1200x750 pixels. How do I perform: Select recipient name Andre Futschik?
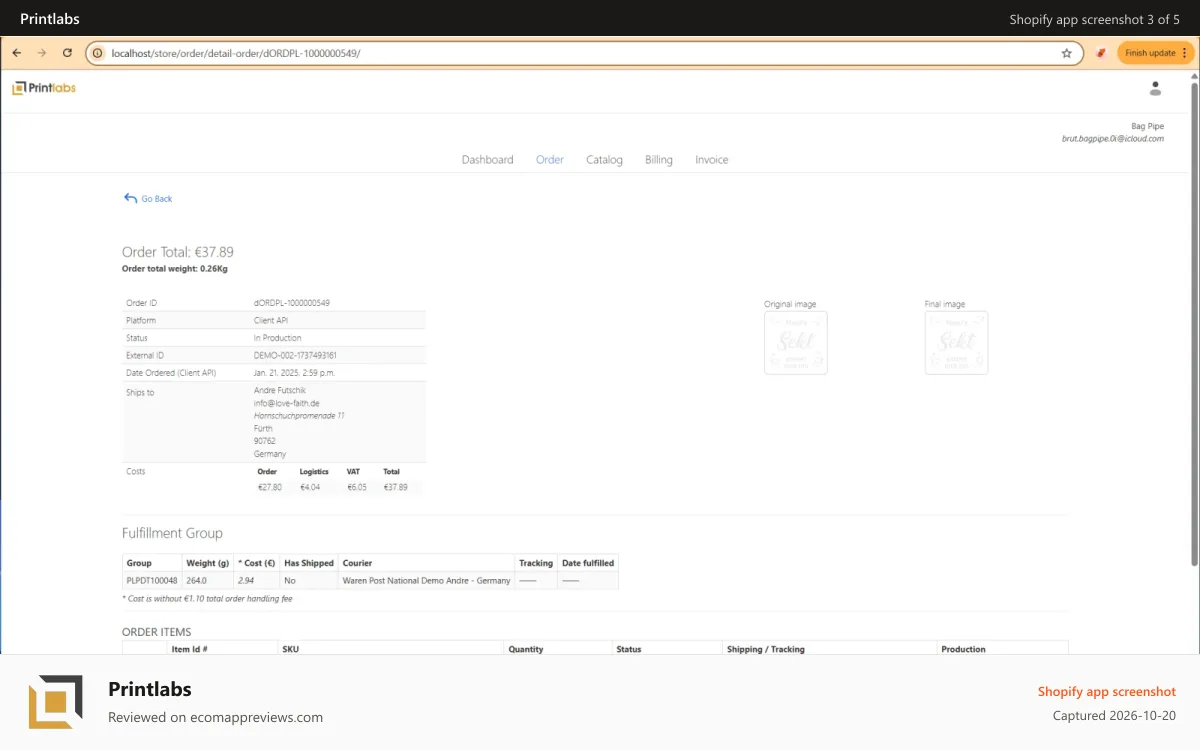tap(282, 390)
